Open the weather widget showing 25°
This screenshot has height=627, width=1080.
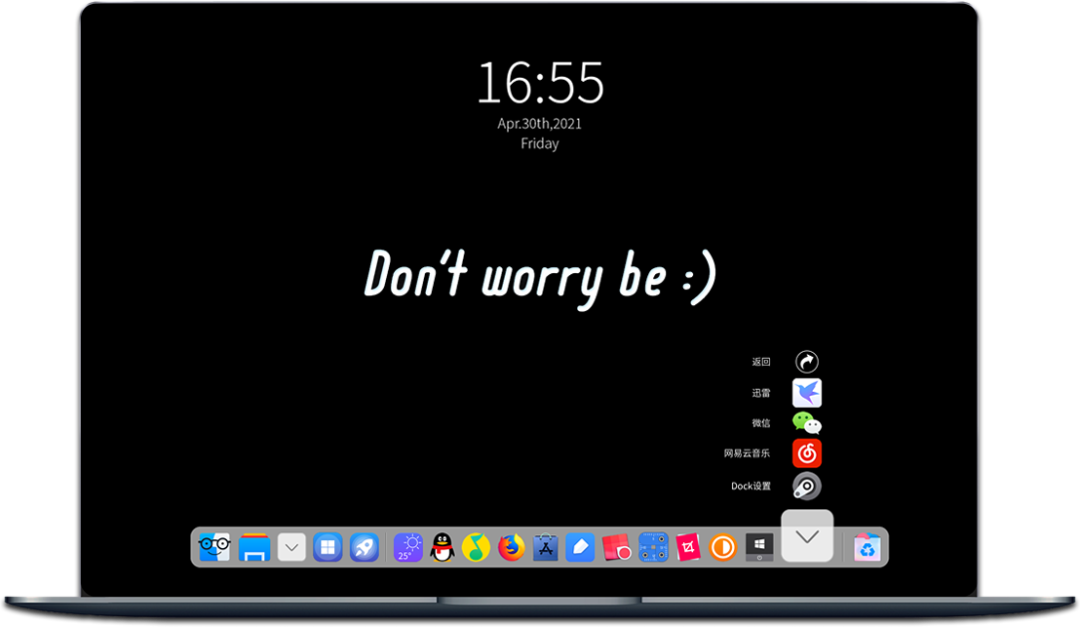click(408, 547)
